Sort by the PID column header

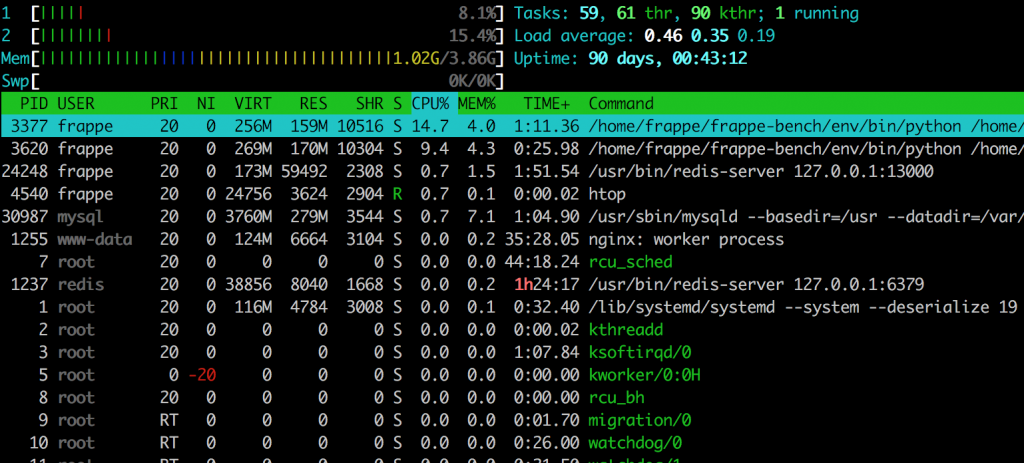[x=34, y=103]
